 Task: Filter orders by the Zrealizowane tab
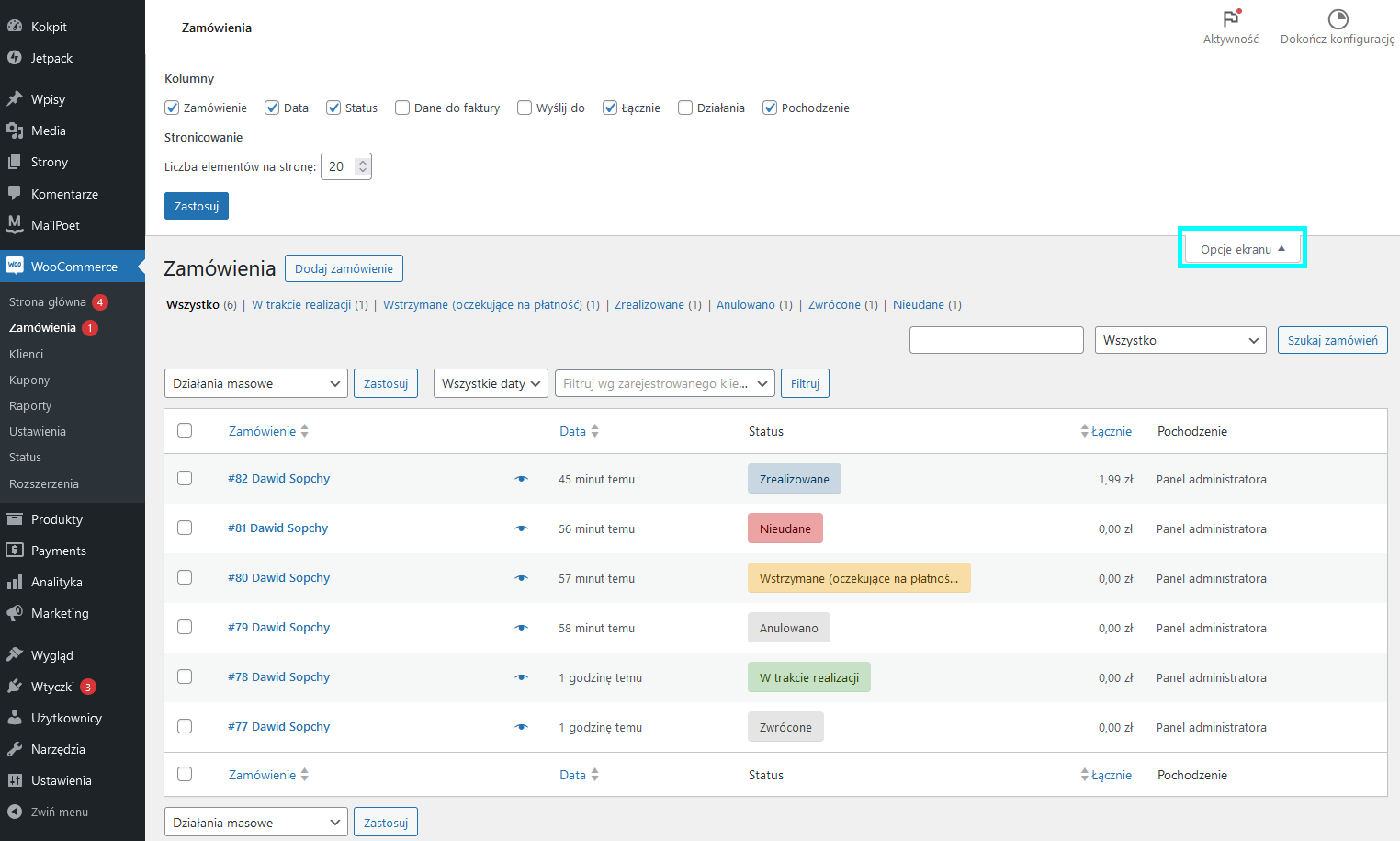[x=649, y=305]
